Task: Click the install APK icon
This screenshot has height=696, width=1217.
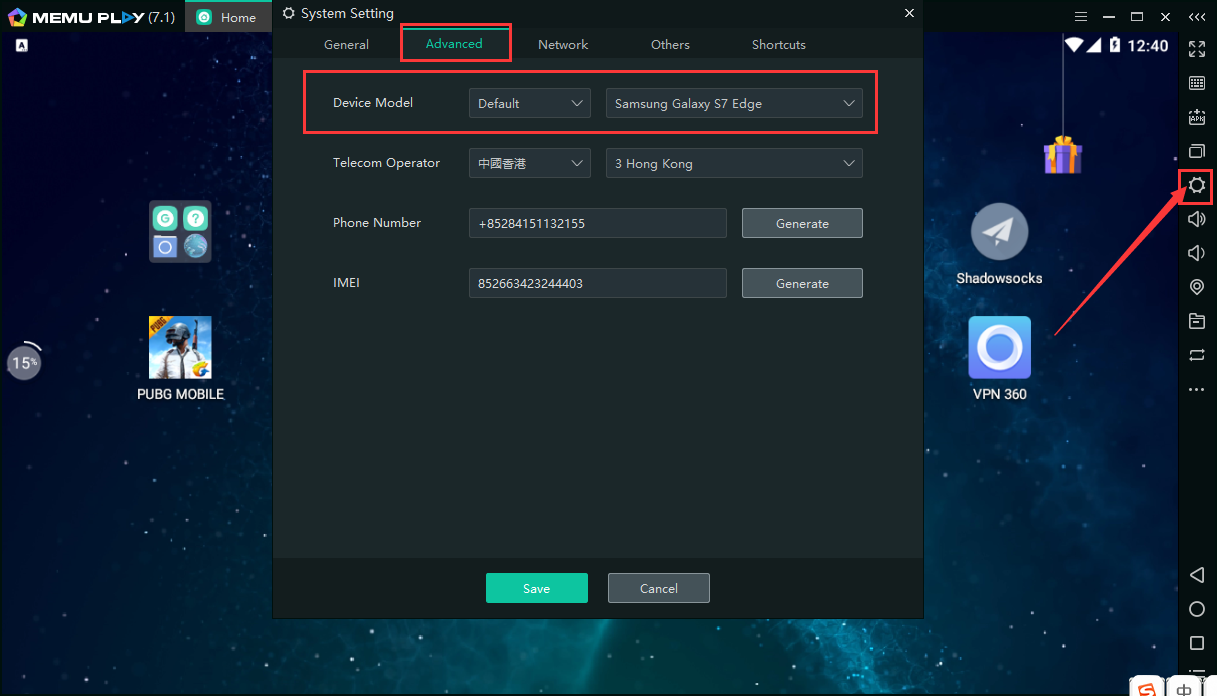Action: tap(1196, 117)
